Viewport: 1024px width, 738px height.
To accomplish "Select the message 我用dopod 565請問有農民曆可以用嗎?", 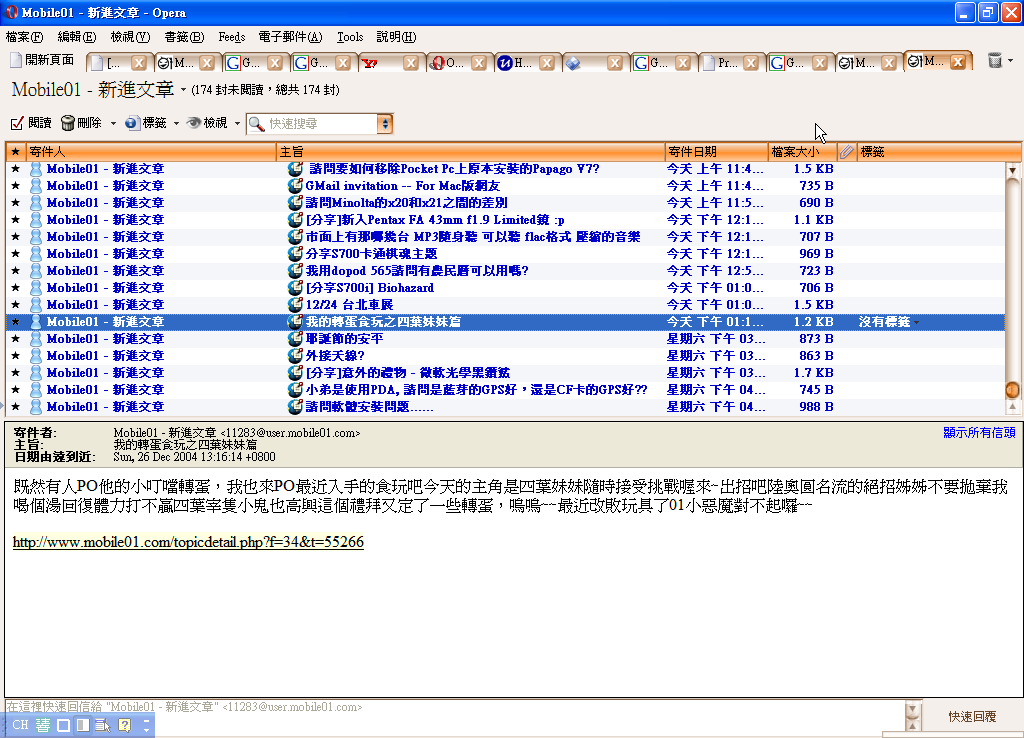I will tap(505, 270).
